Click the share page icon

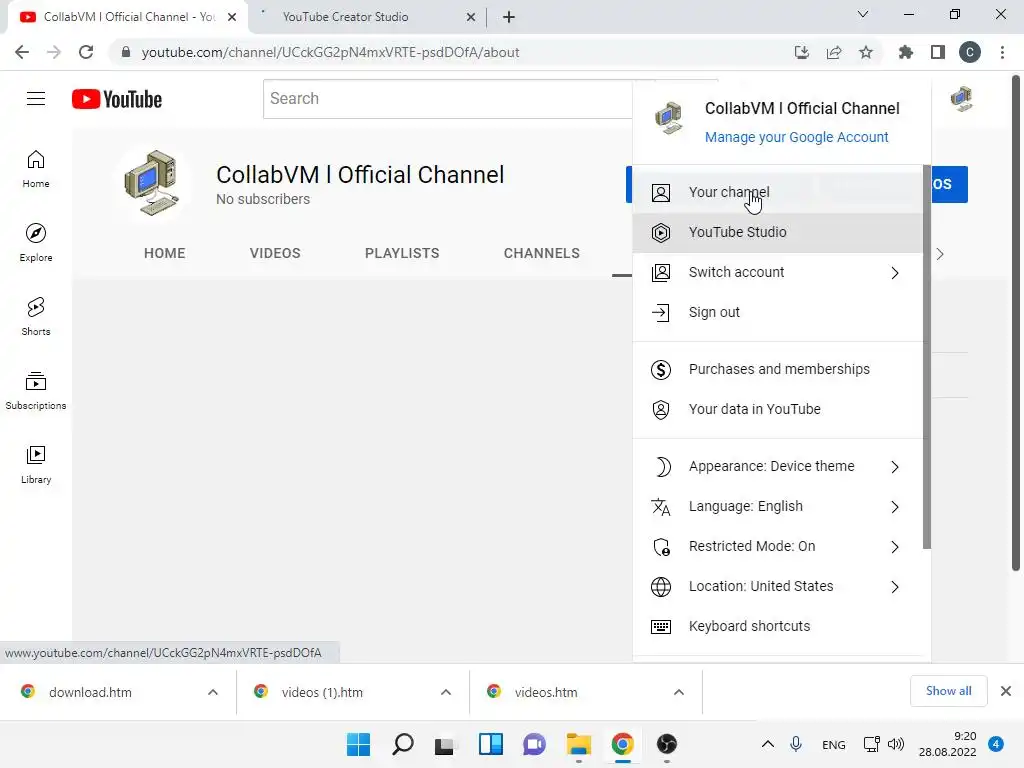click(834, 52)
